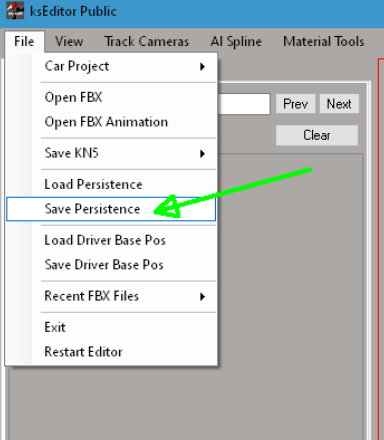The height and width of the screenshot is (440, 384).
Task: Expand the Save KN5 submenu arrow
Action: click(x=202, y=154)
